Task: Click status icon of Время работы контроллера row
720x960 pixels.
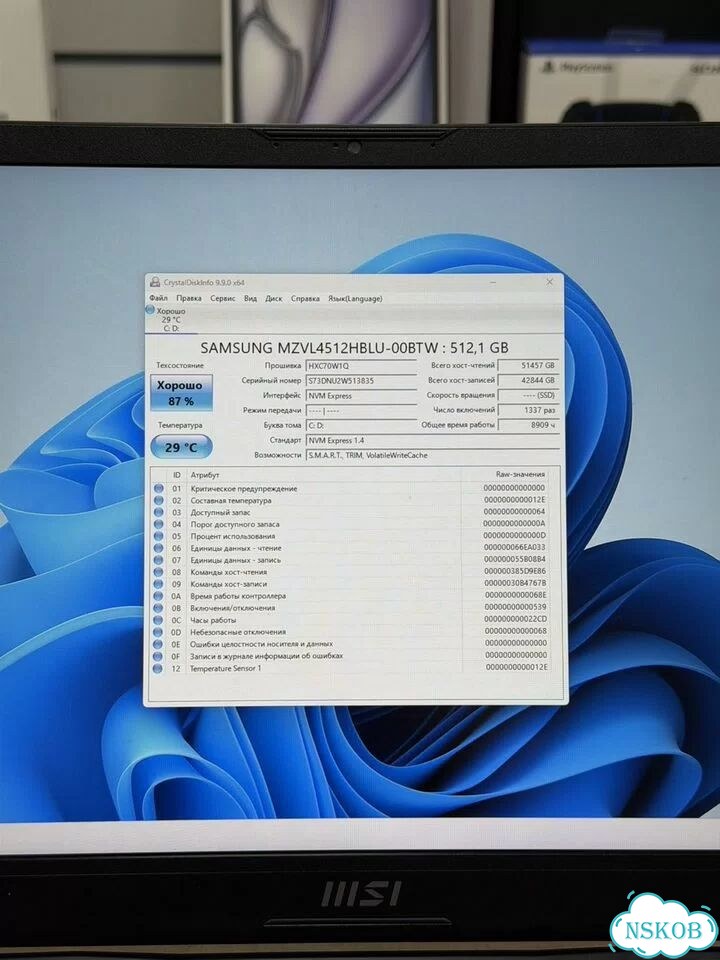Action: [x=159, y=596]
